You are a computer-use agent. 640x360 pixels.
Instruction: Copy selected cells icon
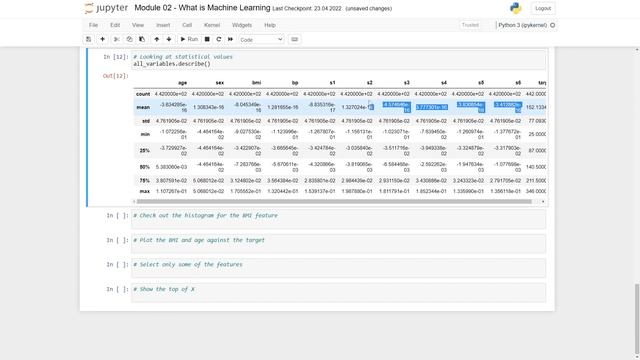pyautogui.click(x=129, y=39)
